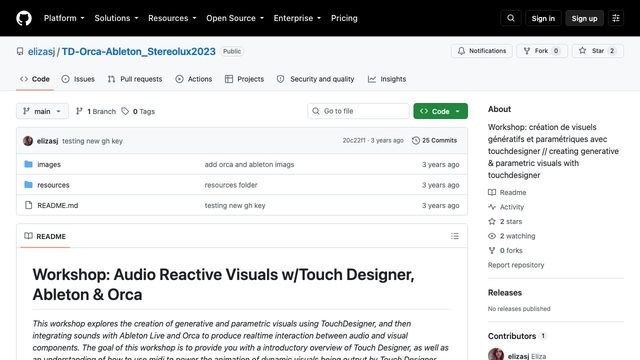640x360 pixels.
Task: Open TD-Orca-Ableton_Stereolux2023 repository link
Action: 138,51
